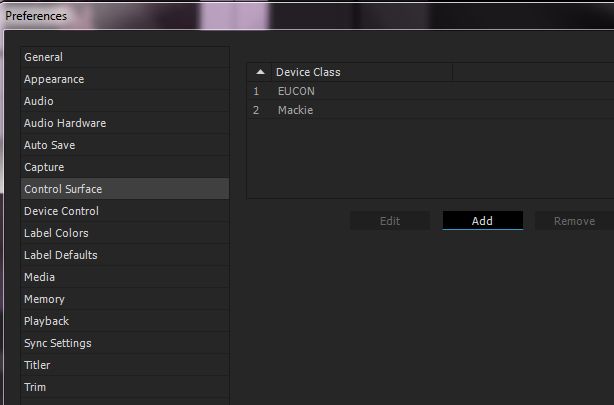Switch to Playback settings

pyautogui.click(x=47, y=321)
